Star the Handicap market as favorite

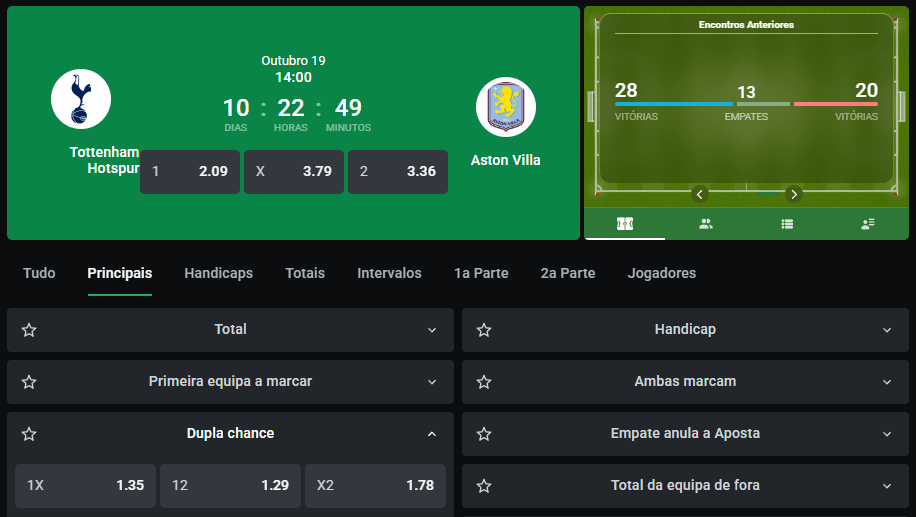pos(484,330)
